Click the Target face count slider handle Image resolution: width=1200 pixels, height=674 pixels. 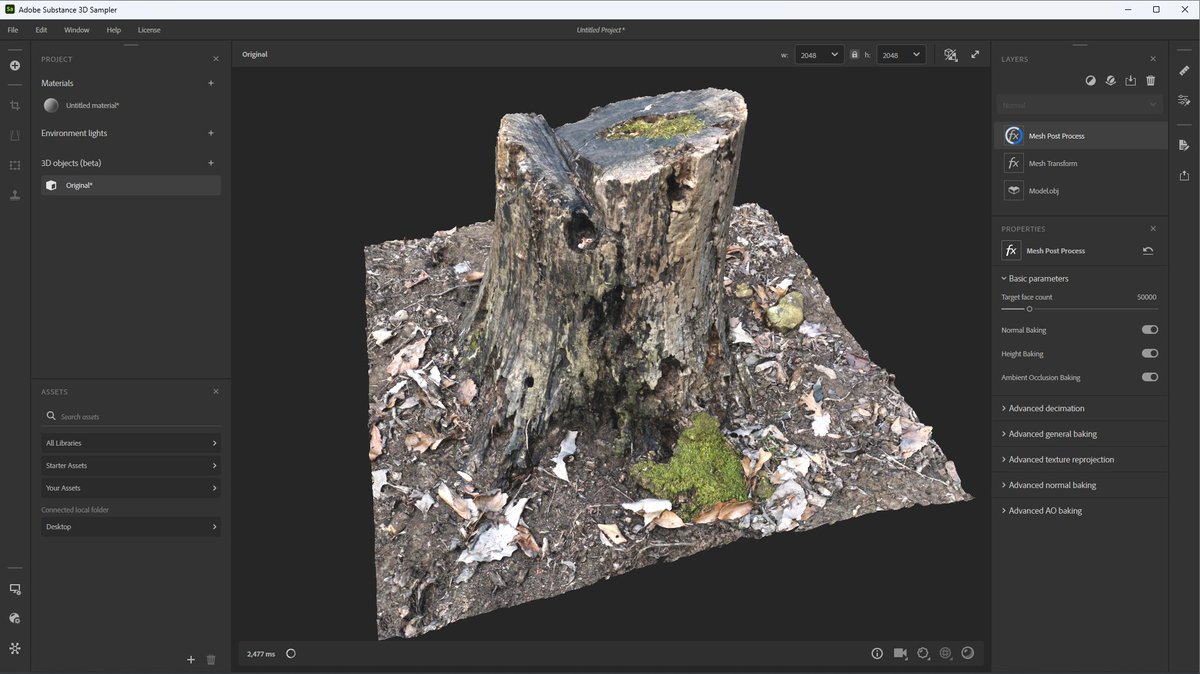(x=1029, y=309)
